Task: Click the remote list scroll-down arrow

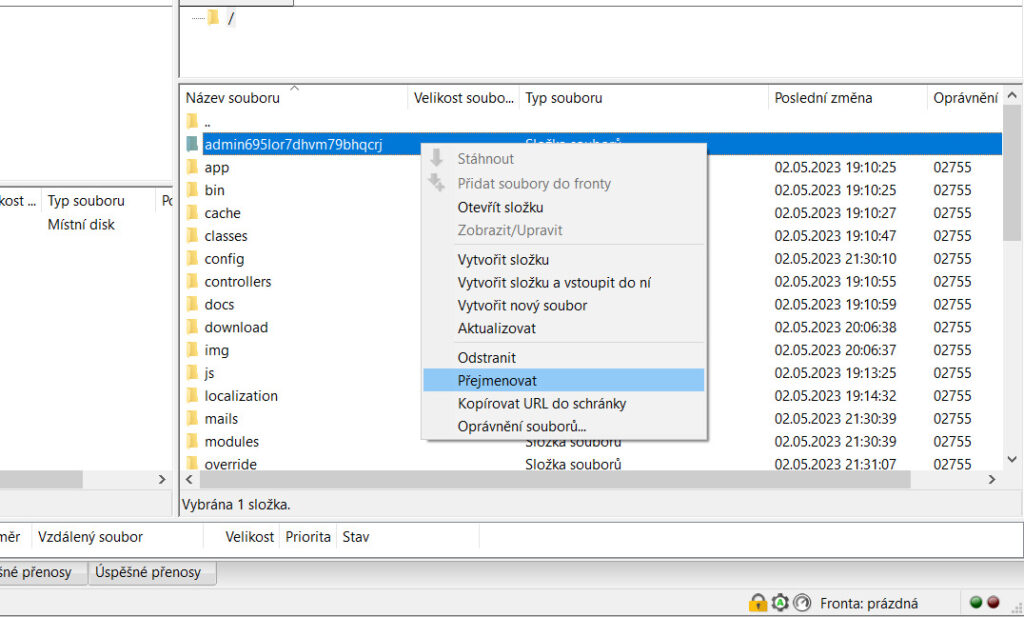Action: tap(1012, 460)
